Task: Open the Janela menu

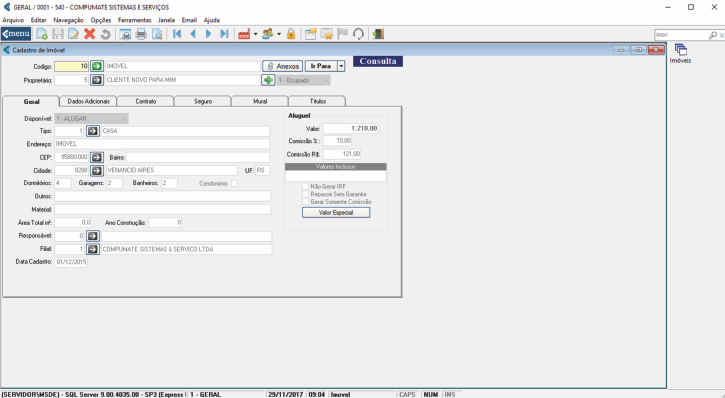Action: [x=166, y=20]
